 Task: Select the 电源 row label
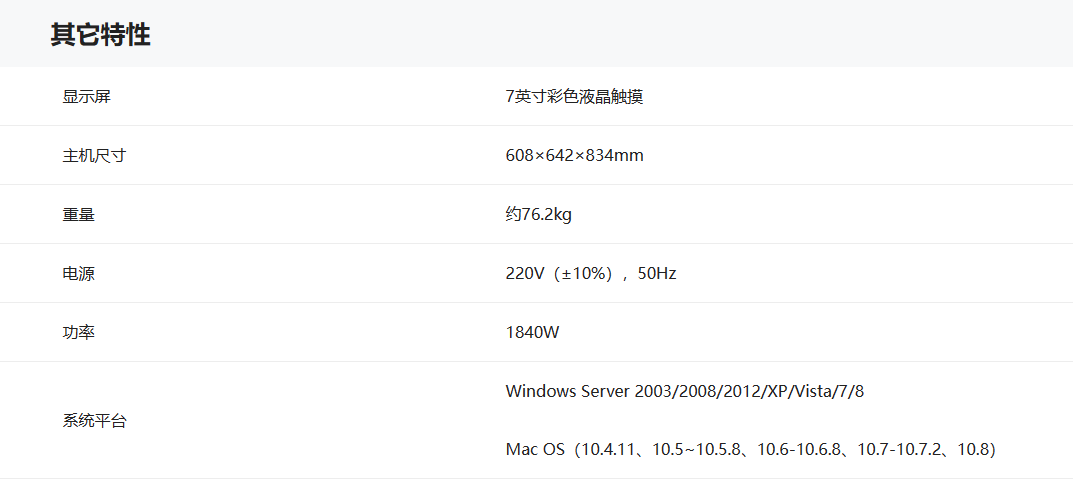78,274
